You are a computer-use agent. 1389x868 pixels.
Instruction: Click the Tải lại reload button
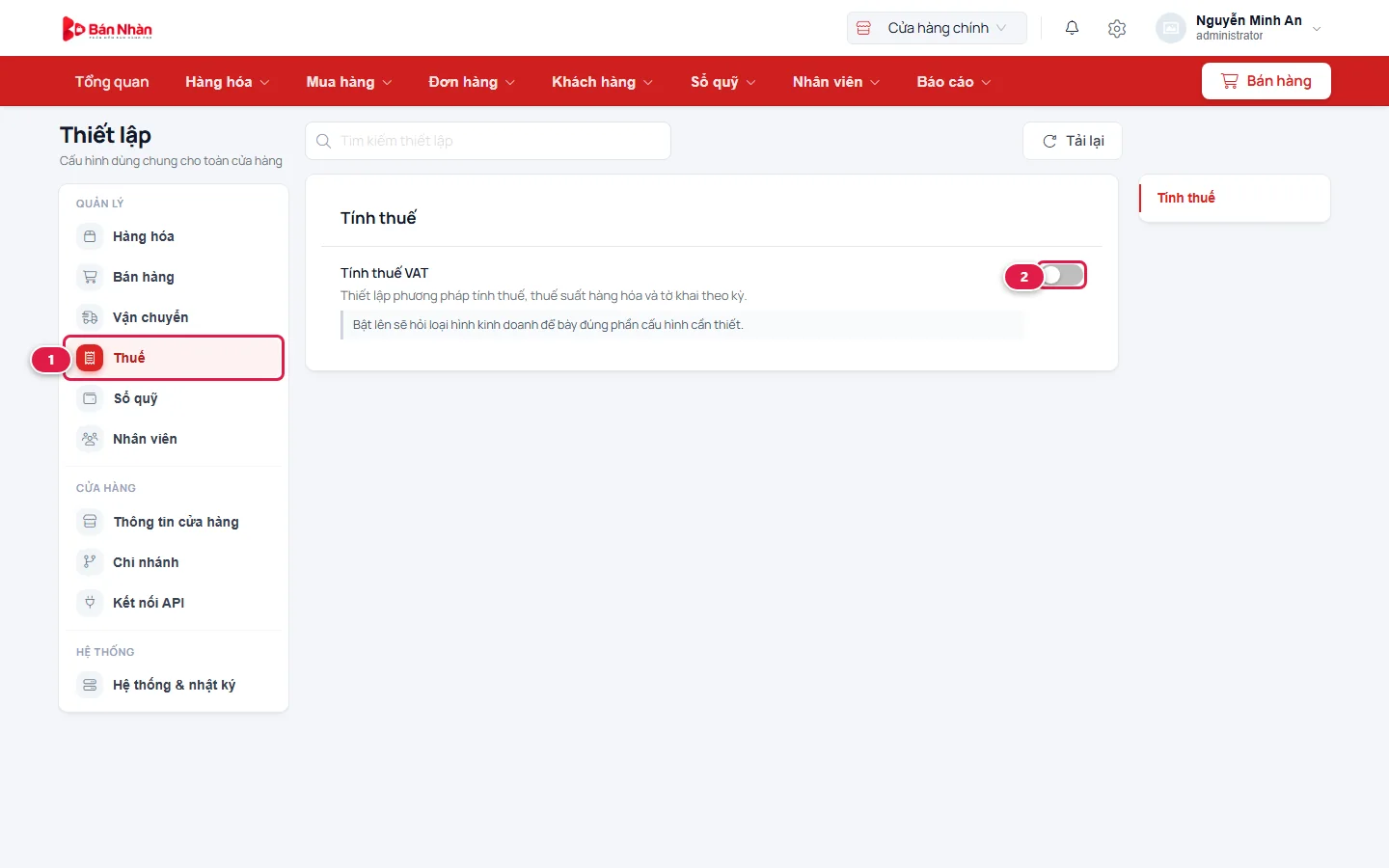[1072, 141]
